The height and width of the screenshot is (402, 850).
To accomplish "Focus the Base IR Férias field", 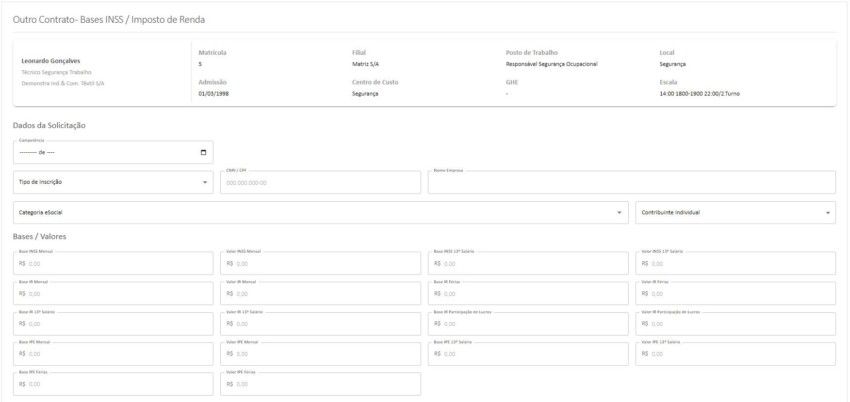I will click(527, 294).
